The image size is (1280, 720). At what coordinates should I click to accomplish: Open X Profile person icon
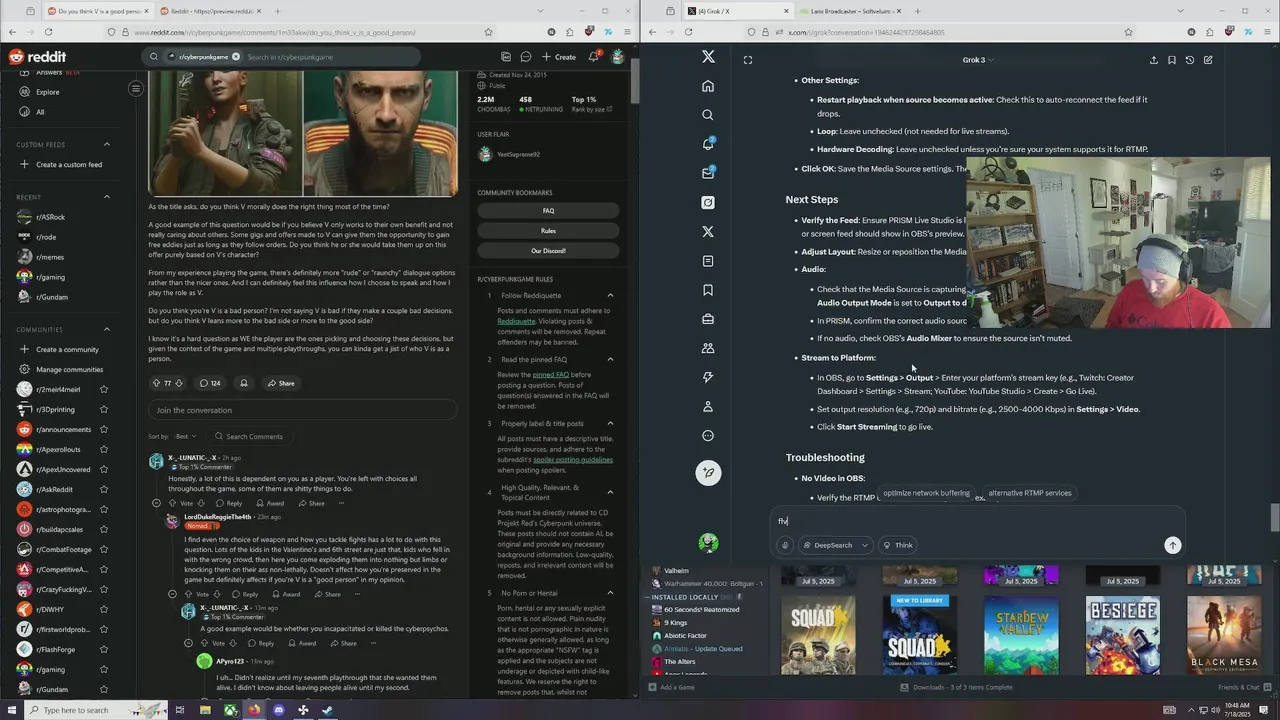coord(708,406)
